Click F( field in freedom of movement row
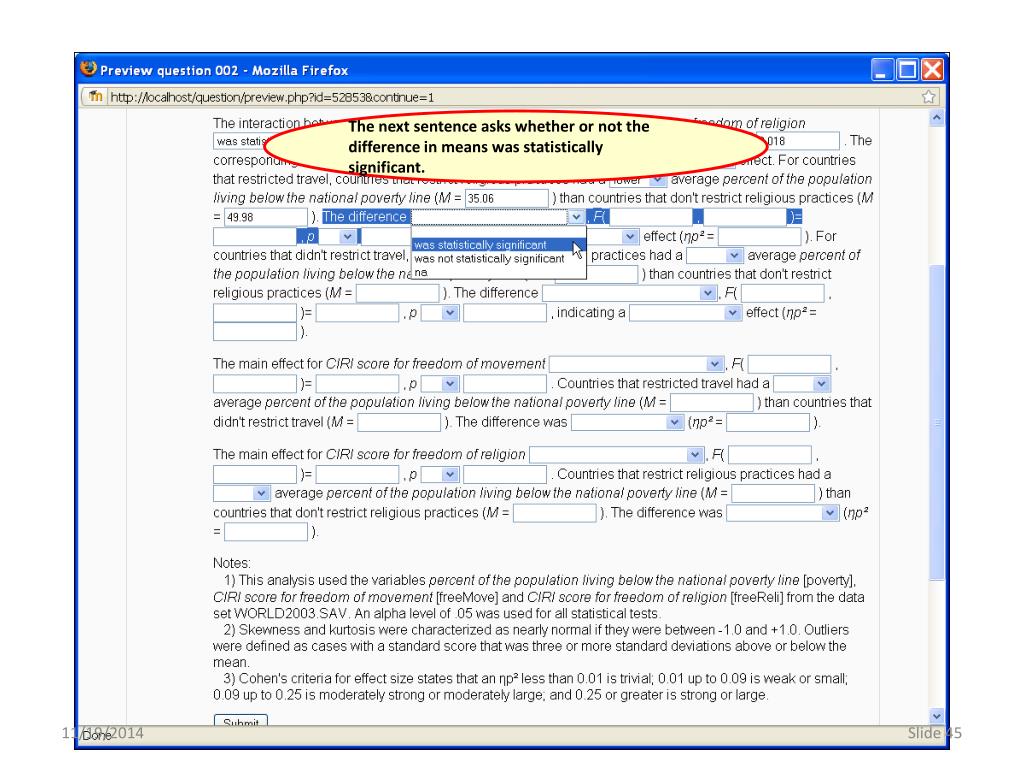This screenshot has width=1024, height=768. click(x=790, y=364)
